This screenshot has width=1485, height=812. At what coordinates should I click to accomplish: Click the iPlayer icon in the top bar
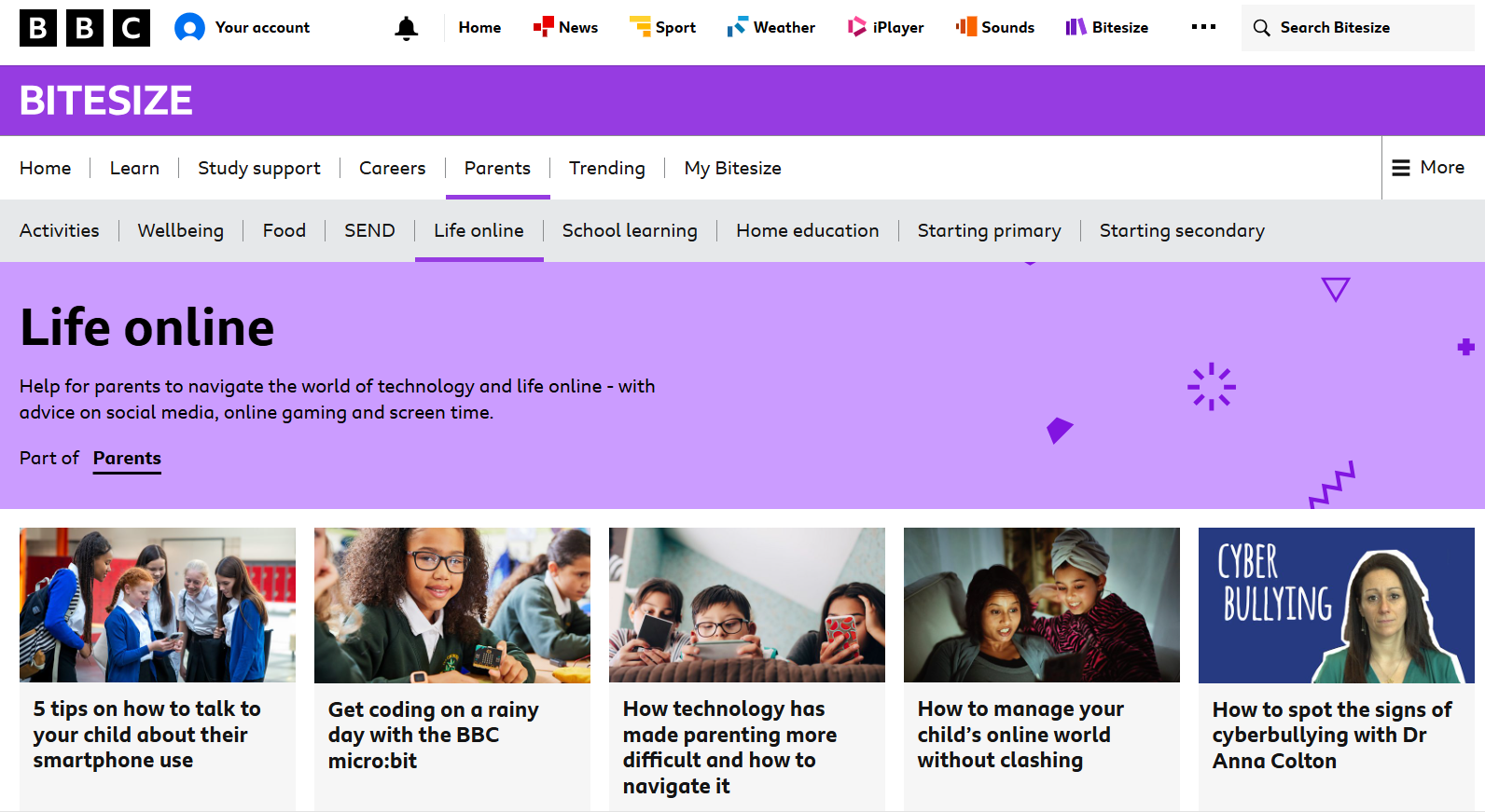pos(856,27)
